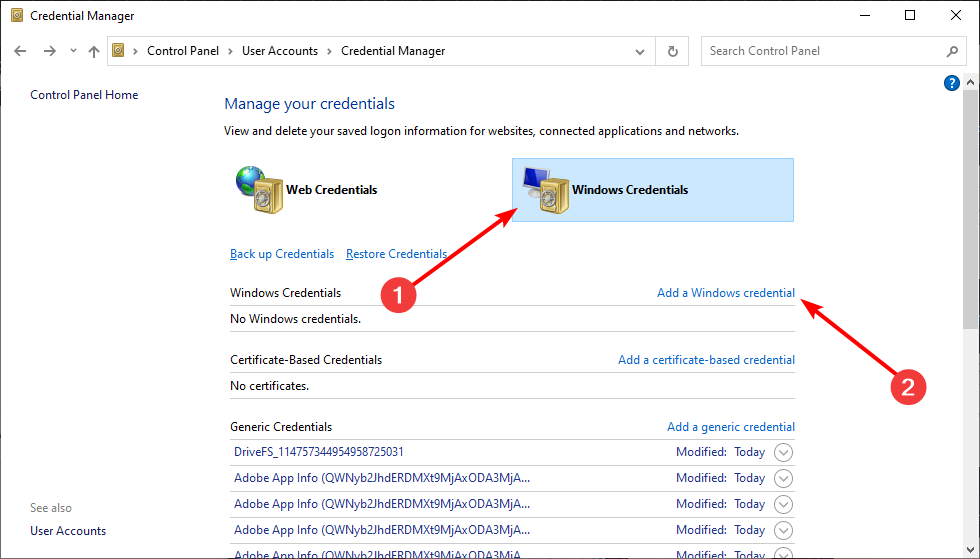Click the search magnifier icon
Screen dimensions: 980x559
coord(952,51)
